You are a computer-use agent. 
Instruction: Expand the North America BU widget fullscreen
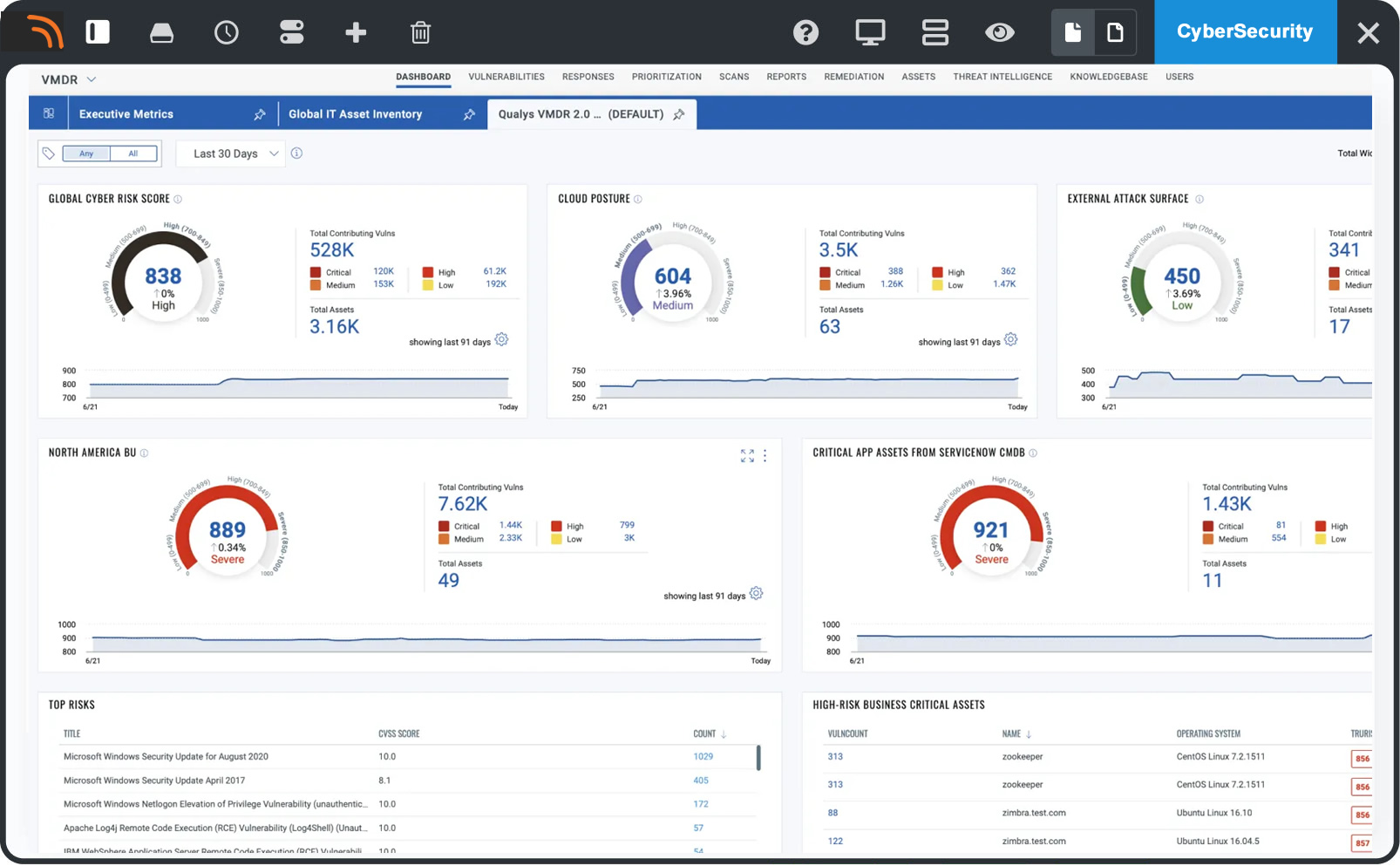tap(747, 455)
